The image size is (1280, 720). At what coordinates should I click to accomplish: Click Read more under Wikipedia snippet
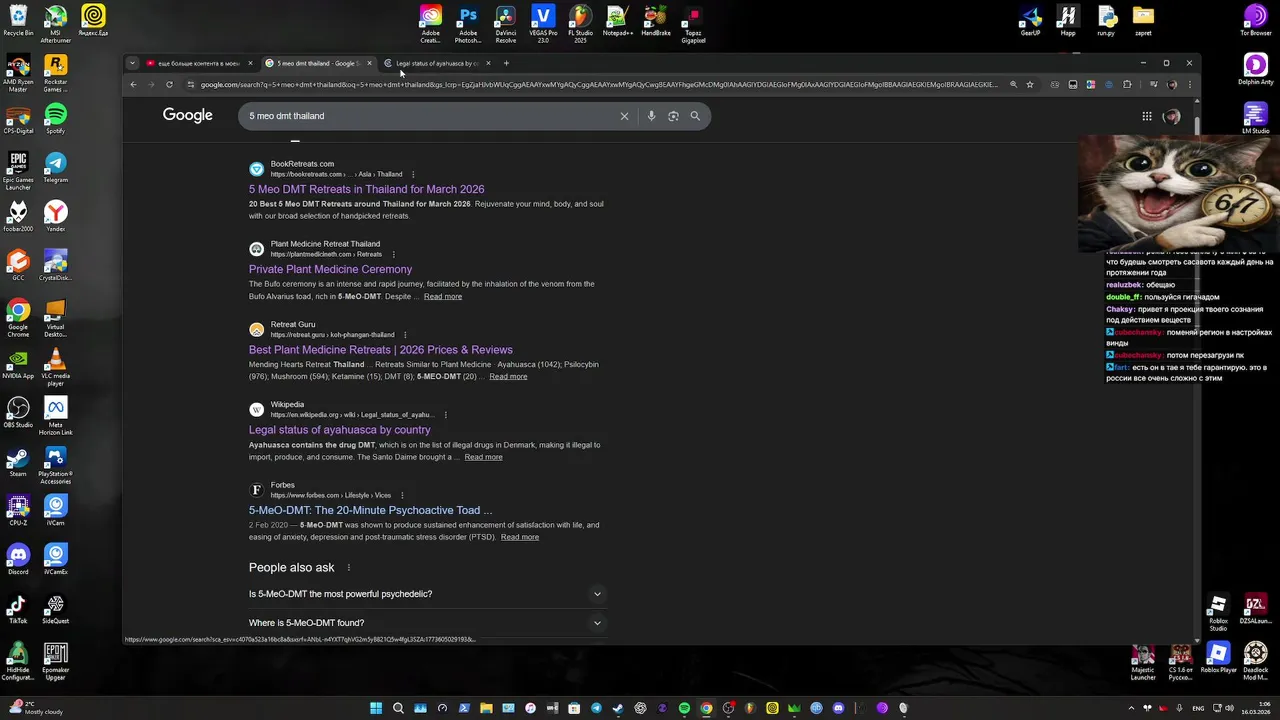(x=483, y=457)
